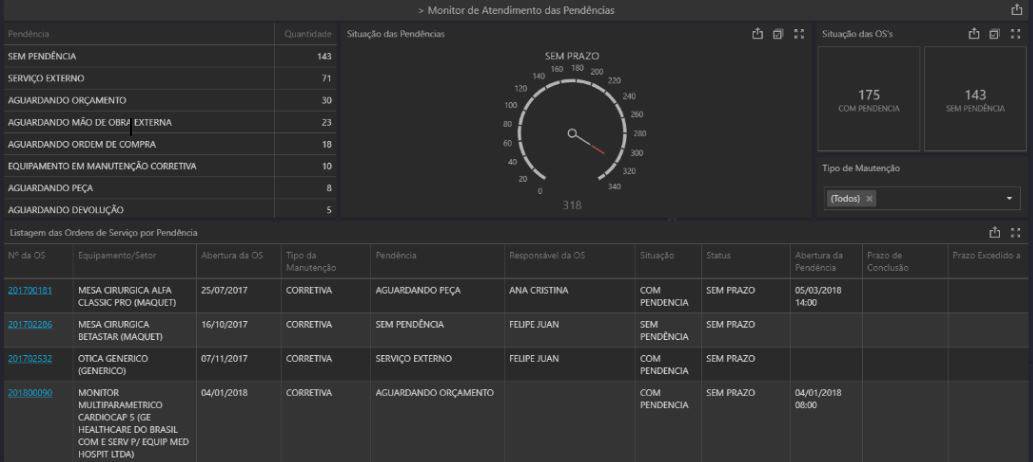This screenshot has width=1033, height=462.
Task: Export the Listagem das Ordens de Serviço table
Action: click(x=995, y=233)
